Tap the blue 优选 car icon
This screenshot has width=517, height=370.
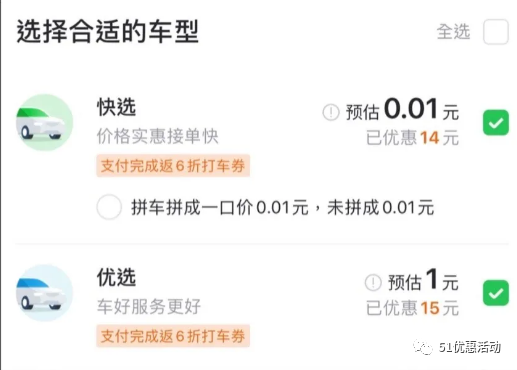pos(45,293)
